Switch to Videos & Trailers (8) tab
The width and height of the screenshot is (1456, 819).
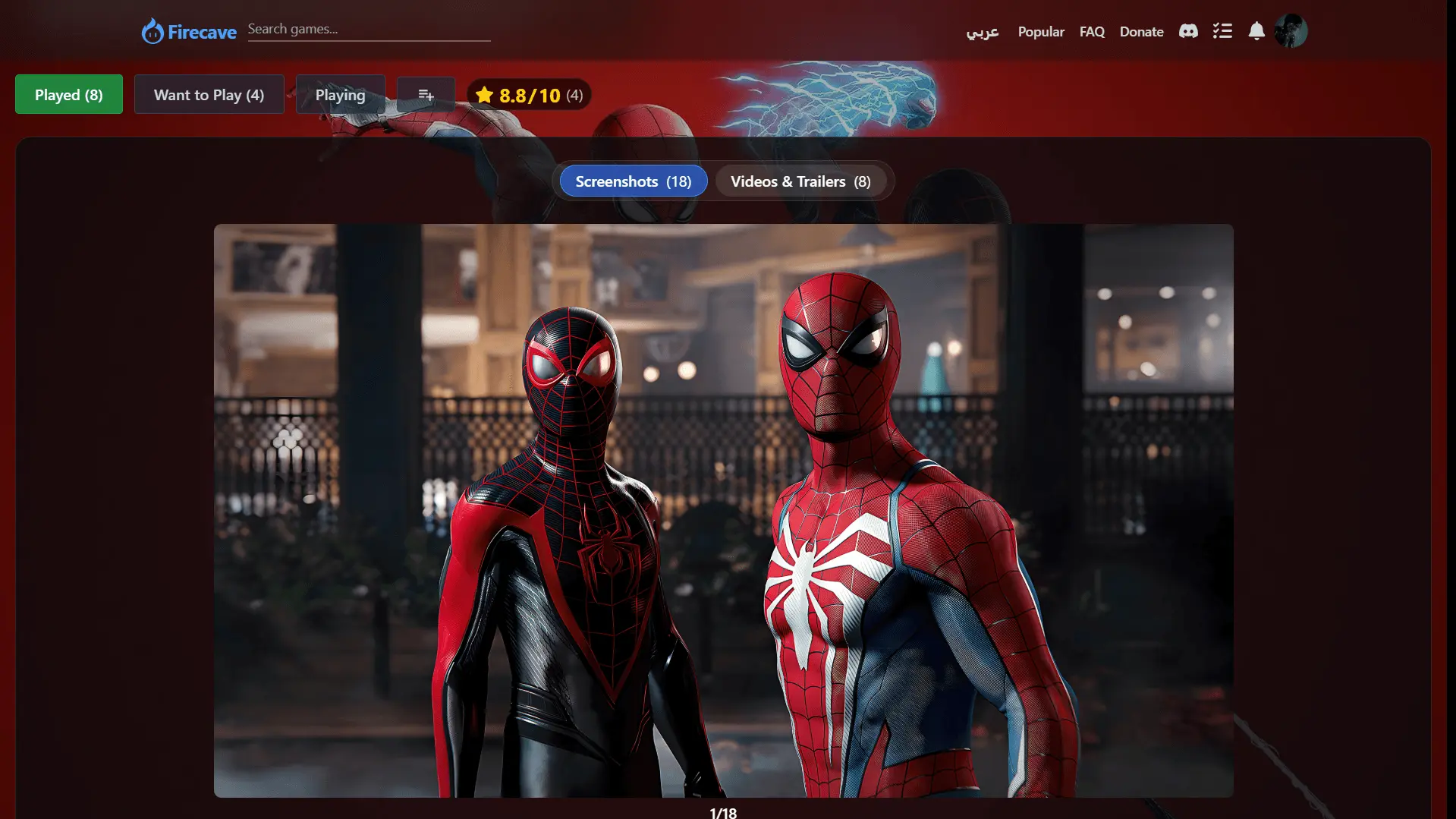[800, 181]
